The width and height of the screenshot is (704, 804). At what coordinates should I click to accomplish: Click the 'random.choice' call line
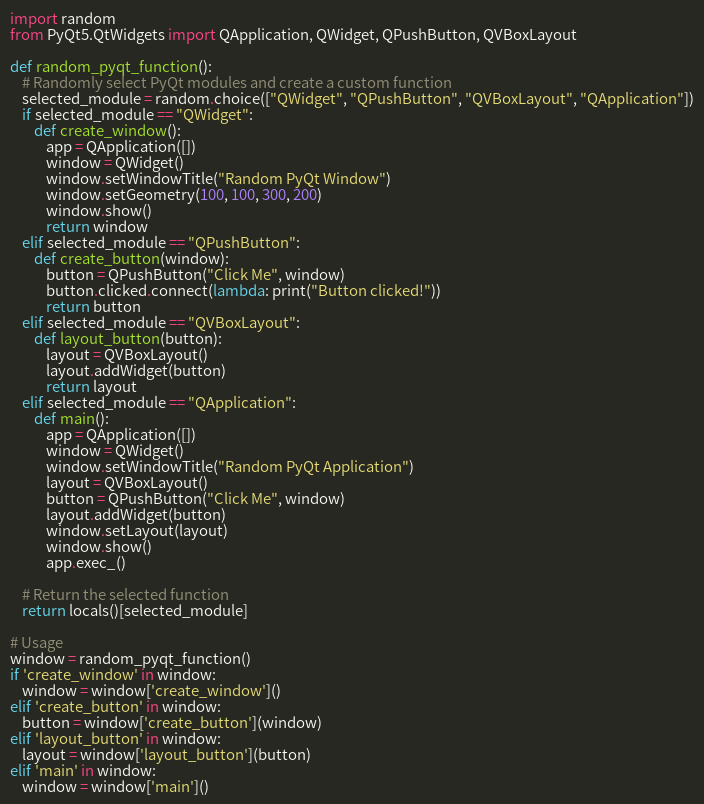[357, 99]
